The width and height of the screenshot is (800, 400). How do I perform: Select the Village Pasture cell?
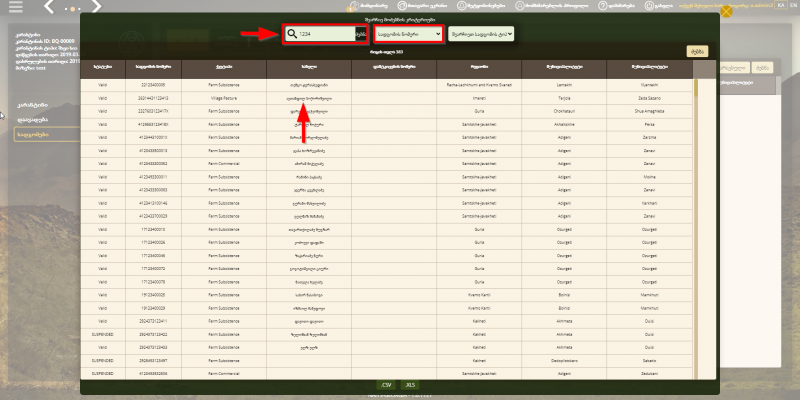tap(224, 98)
